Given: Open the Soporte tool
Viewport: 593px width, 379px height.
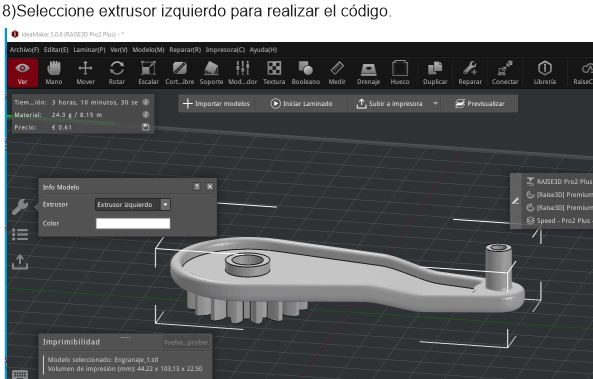Looking at the screenshot, I should click(211, 73).
